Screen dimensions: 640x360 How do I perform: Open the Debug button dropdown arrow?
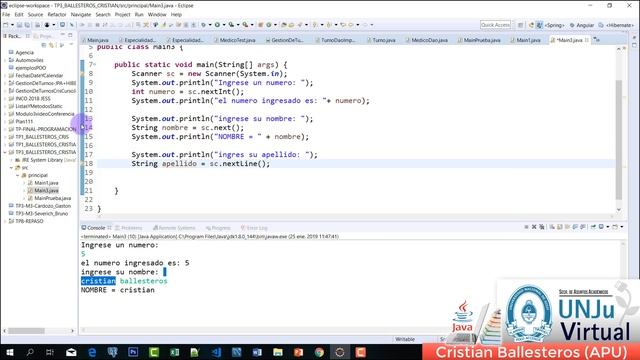point(210,25)
